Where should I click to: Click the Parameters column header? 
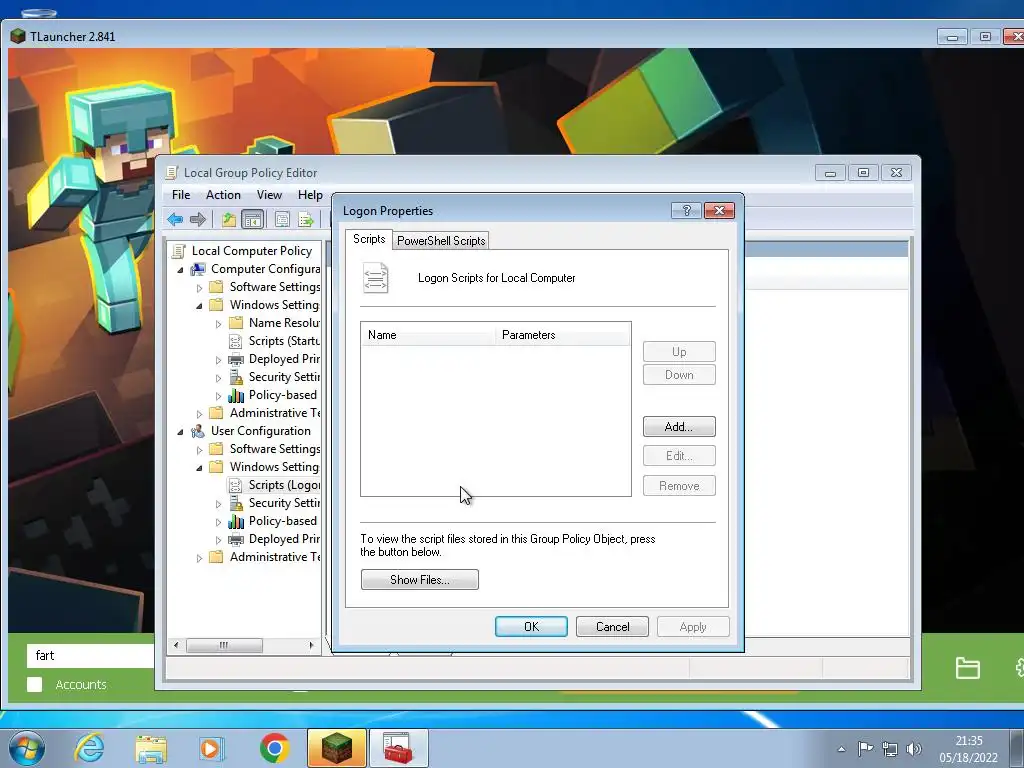[x=562, y=335]
